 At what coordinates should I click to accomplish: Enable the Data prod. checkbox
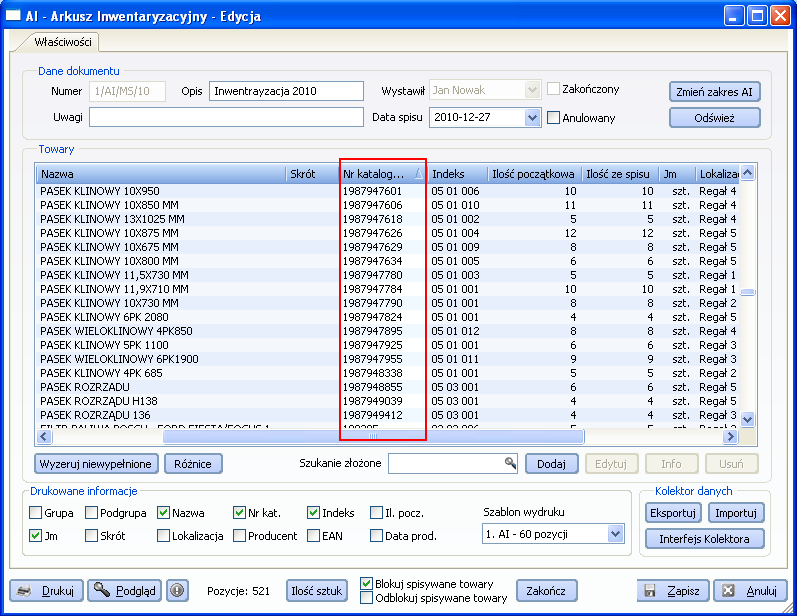[x=377, y=536]
